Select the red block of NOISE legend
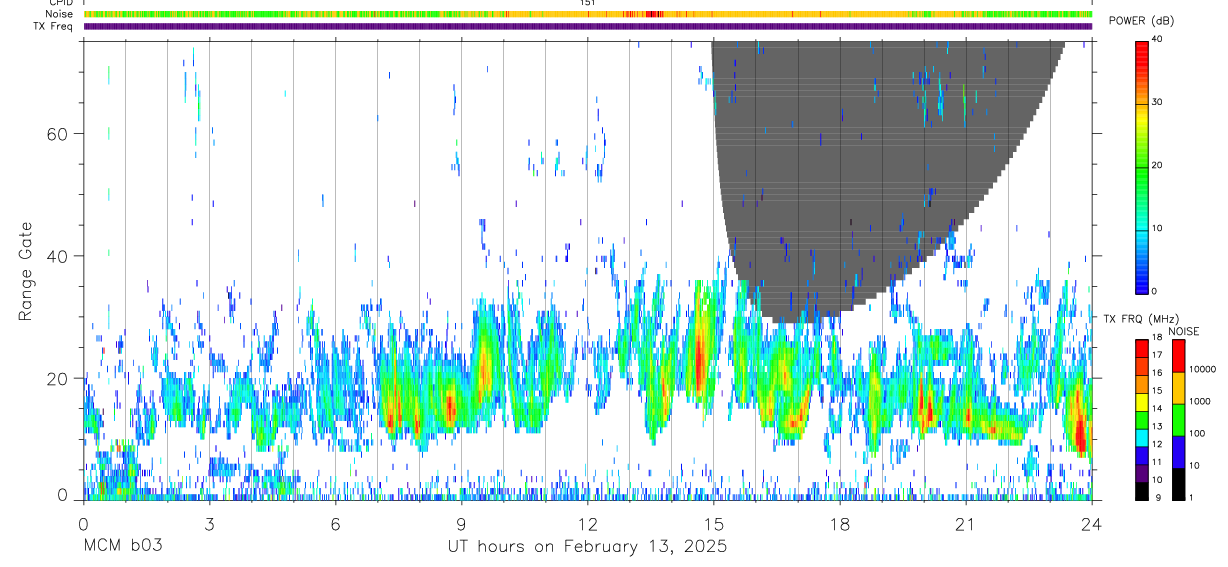 (1178, 356)
